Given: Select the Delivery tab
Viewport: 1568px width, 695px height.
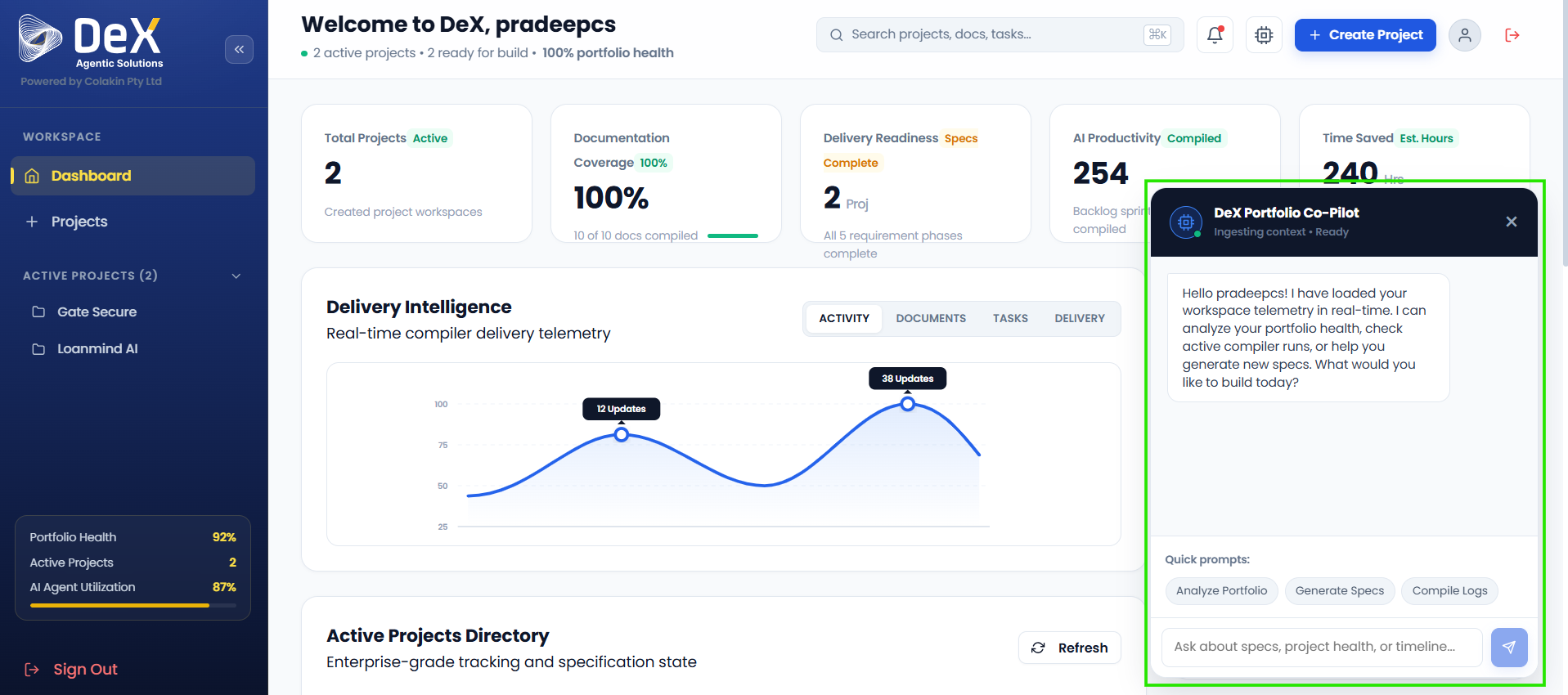Looking at the screenshot, I should pyautogui.click(x=1079, y=318).
